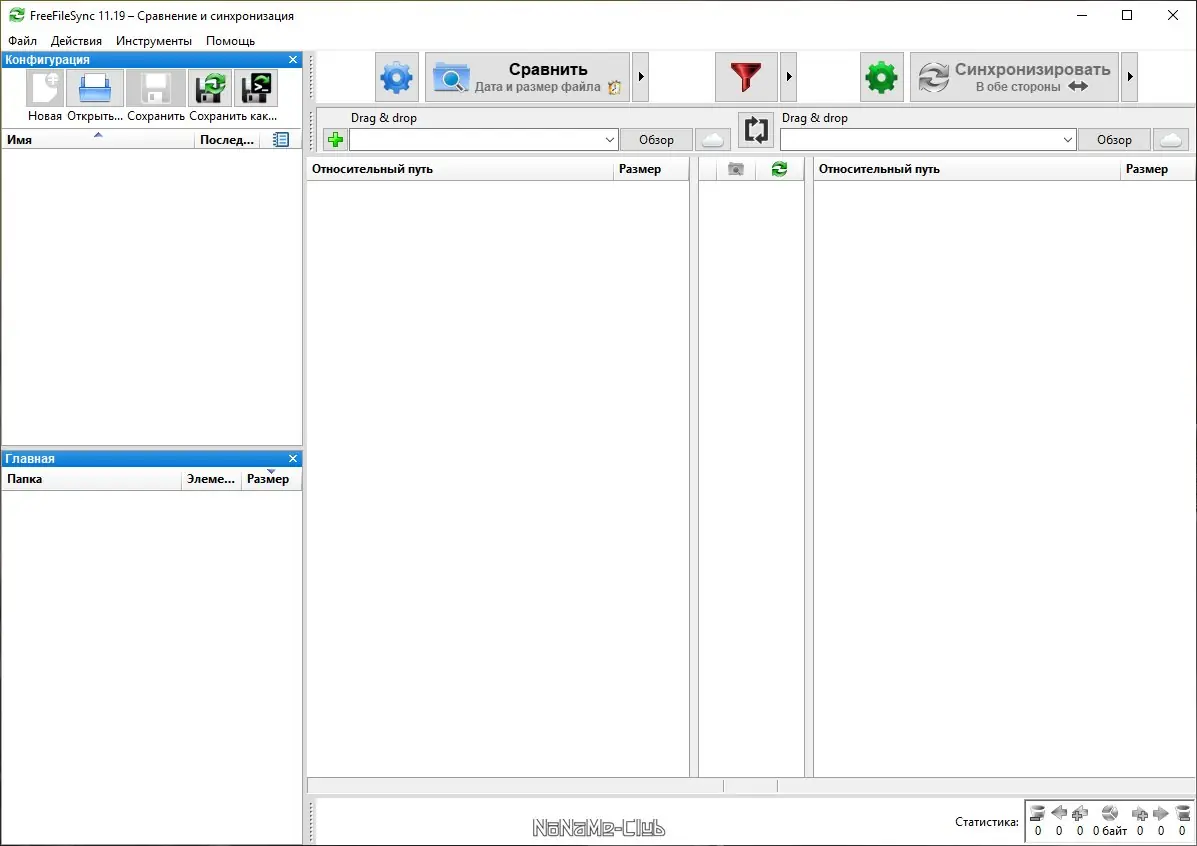Click the left cloud storage icon
The height and width of the screenshot is (846, 1197).
[x=712, y=140]
